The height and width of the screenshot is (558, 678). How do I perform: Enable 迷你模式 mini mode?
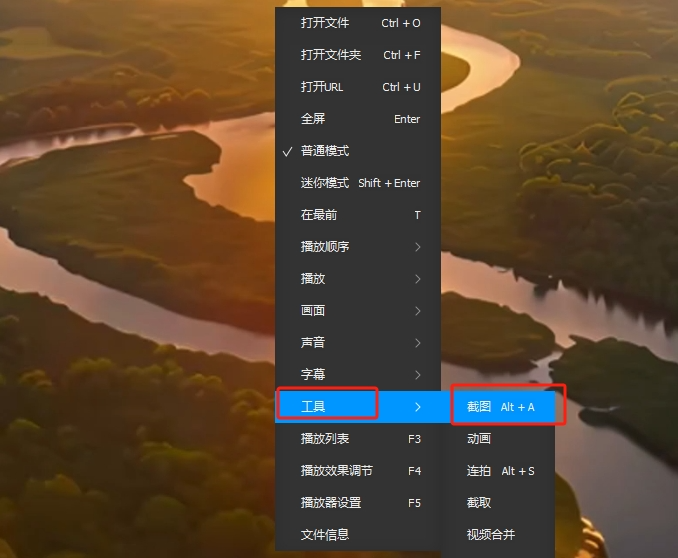(358, 183)
